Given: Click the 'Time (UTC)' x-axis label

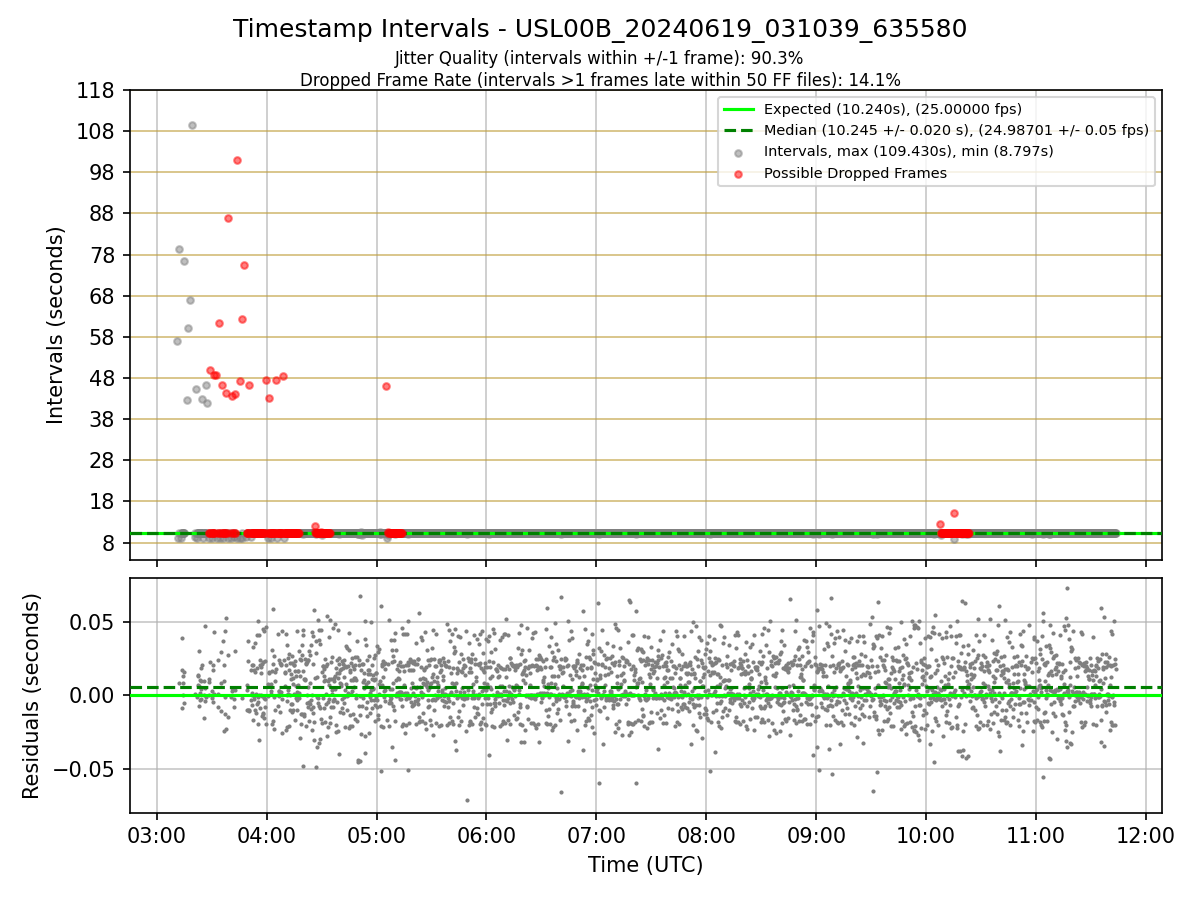Looking at the screenshot, I should coord(645,864).
